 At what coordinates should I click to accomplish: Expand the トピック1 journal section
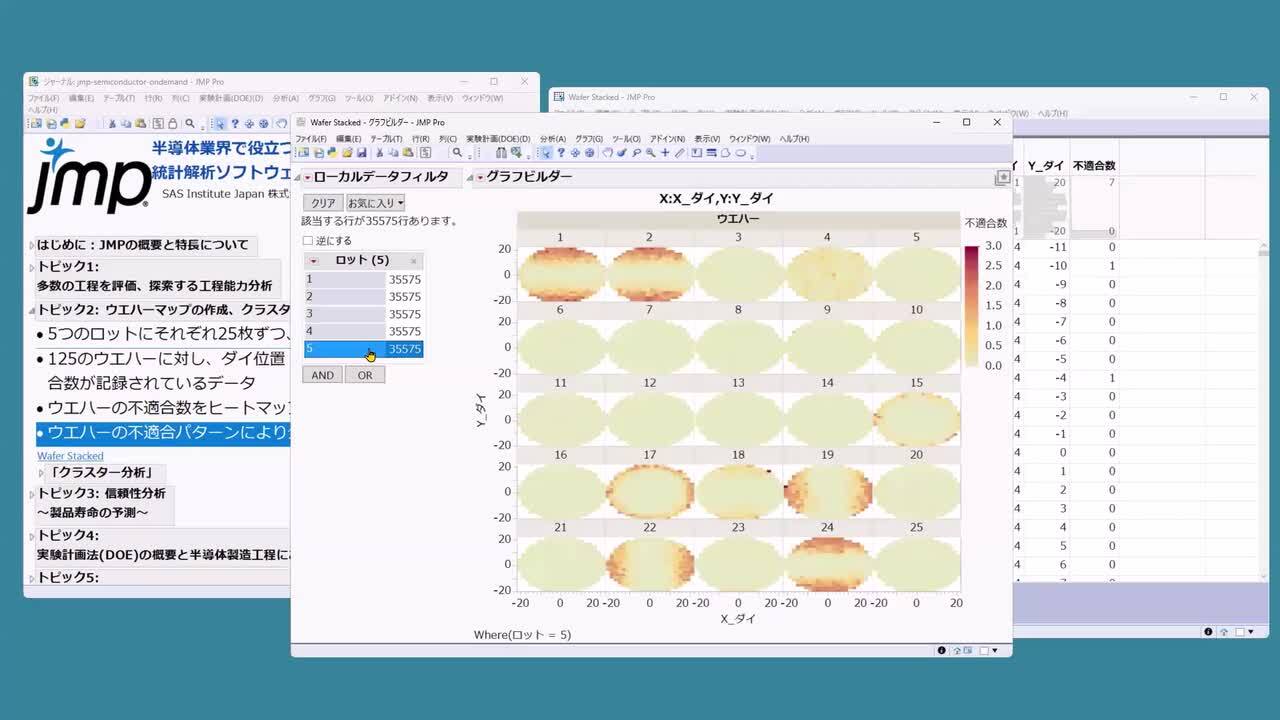(32, 267)
